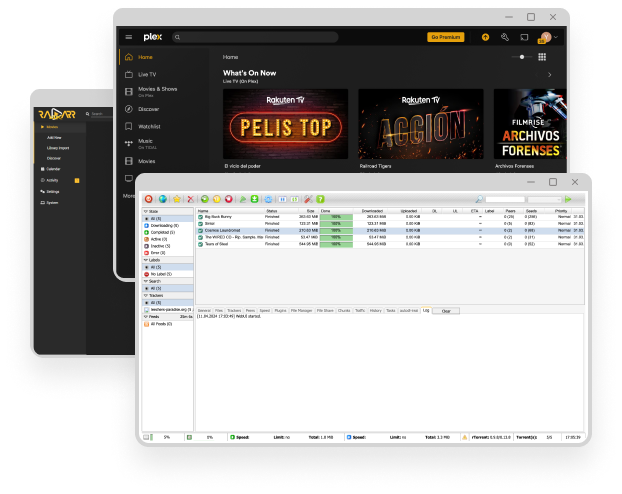Click the Watchlist bookmark in the sidebar
The image size is (622, 494).
128,126
